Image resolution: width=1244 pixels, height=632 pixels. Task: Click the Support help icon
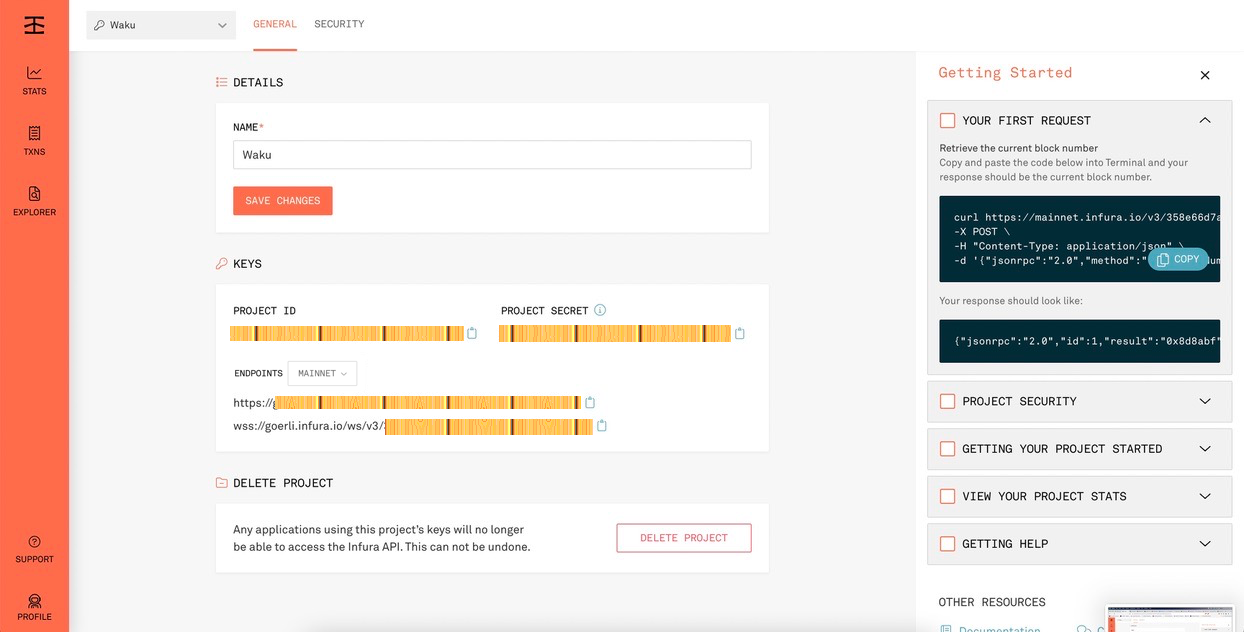34,542
